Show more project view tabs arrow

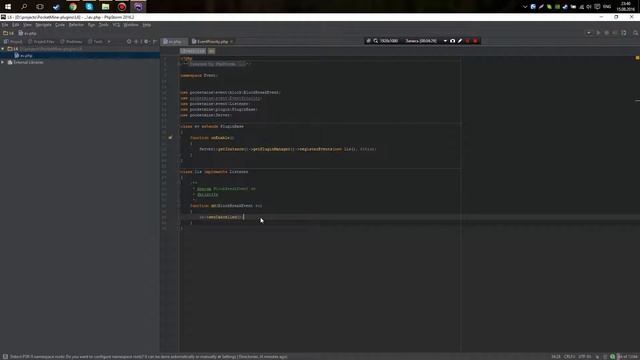(x=109, y=42)
